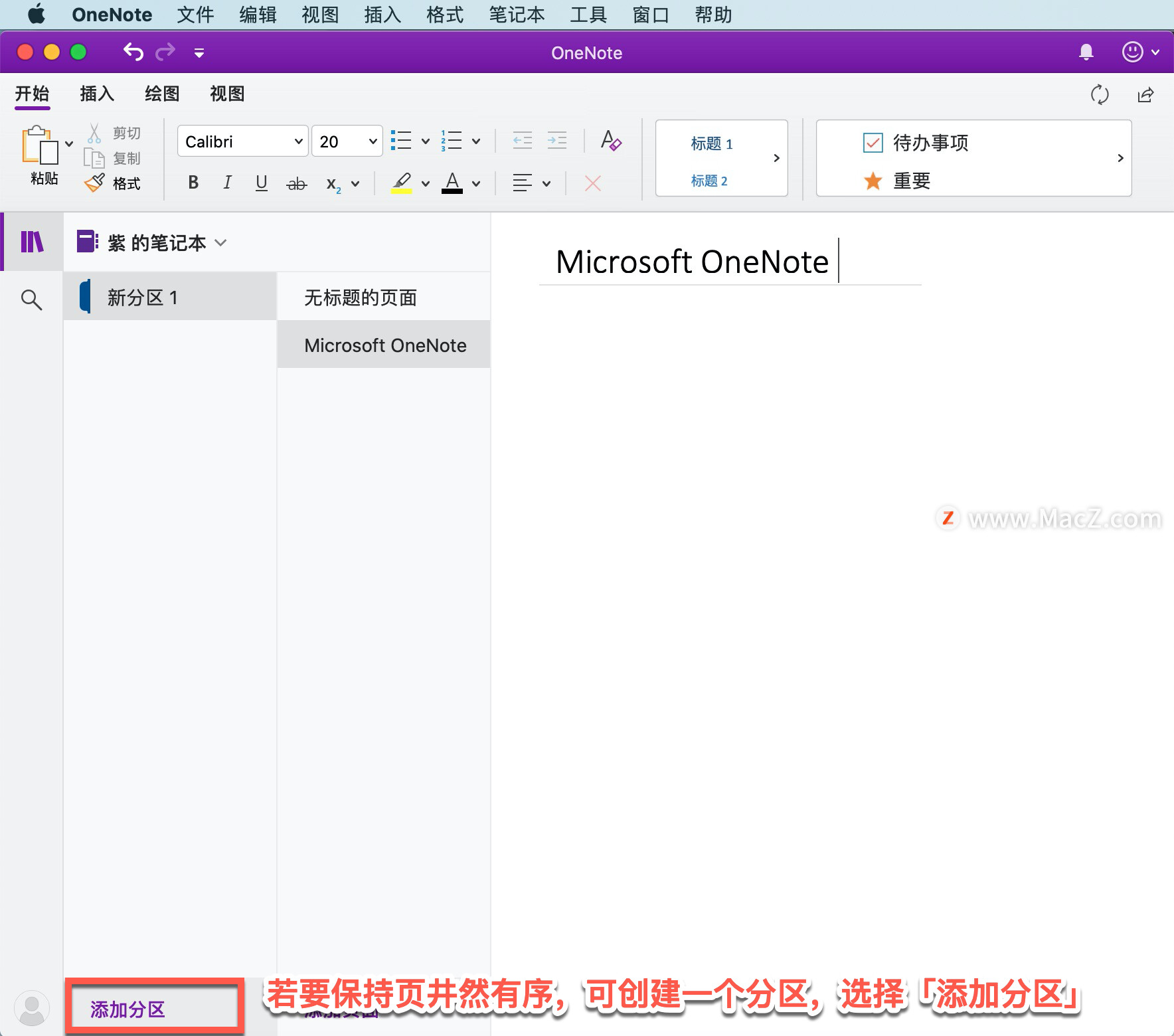The image size is (1174, 1036).
Task: Expand the styles gallery arrow
Action: (x=776, y=158)
